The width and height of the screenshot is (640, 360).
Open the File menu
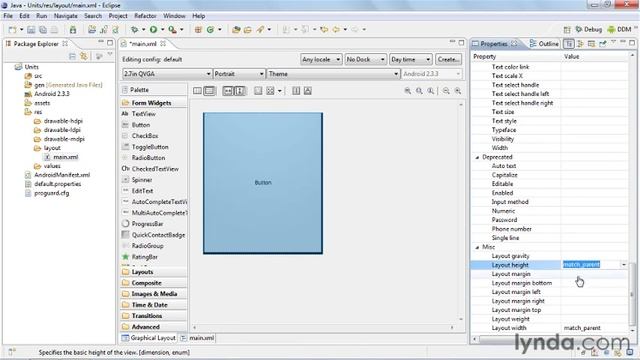[8, 16]
